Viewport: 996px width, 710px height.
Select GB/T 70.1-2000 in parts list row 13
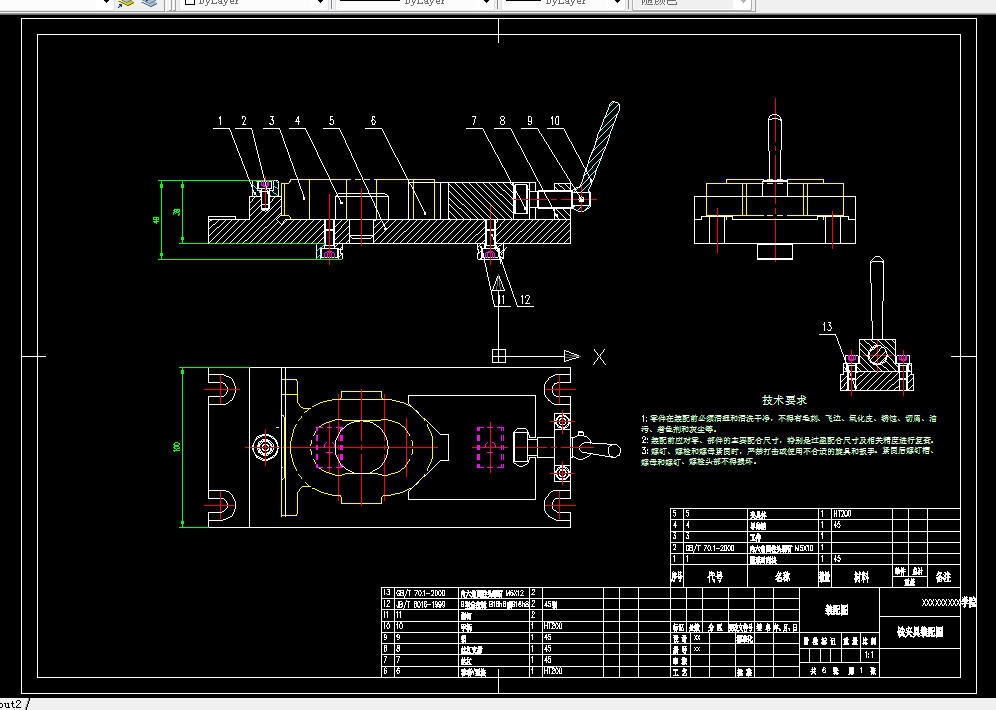(420, 593)
